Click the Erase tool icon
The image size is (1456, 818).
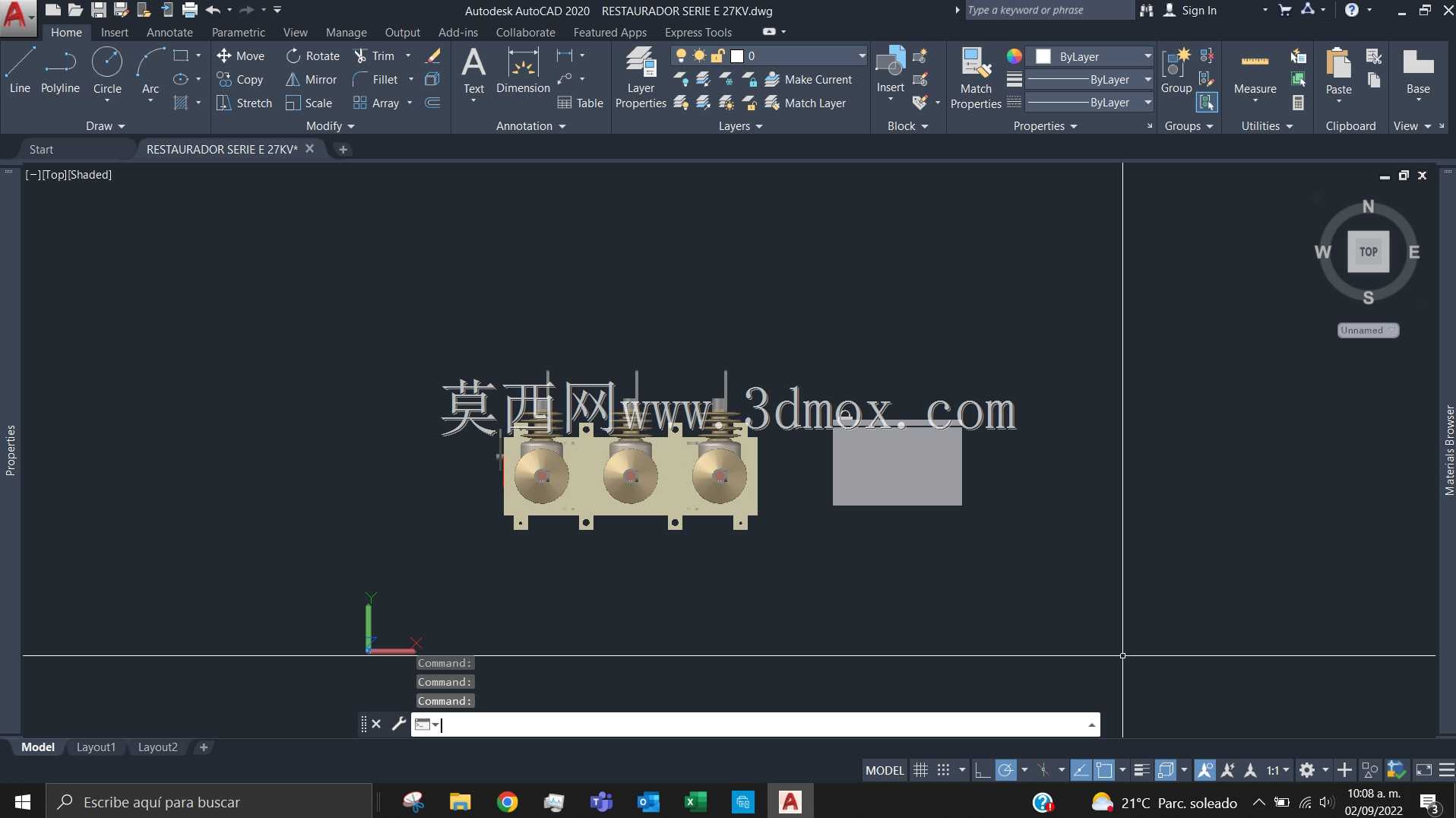tap(433, 55)
